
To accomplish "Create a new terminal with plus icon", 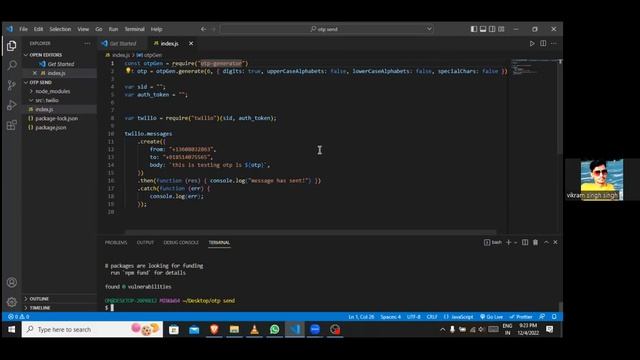I will 509,242.
